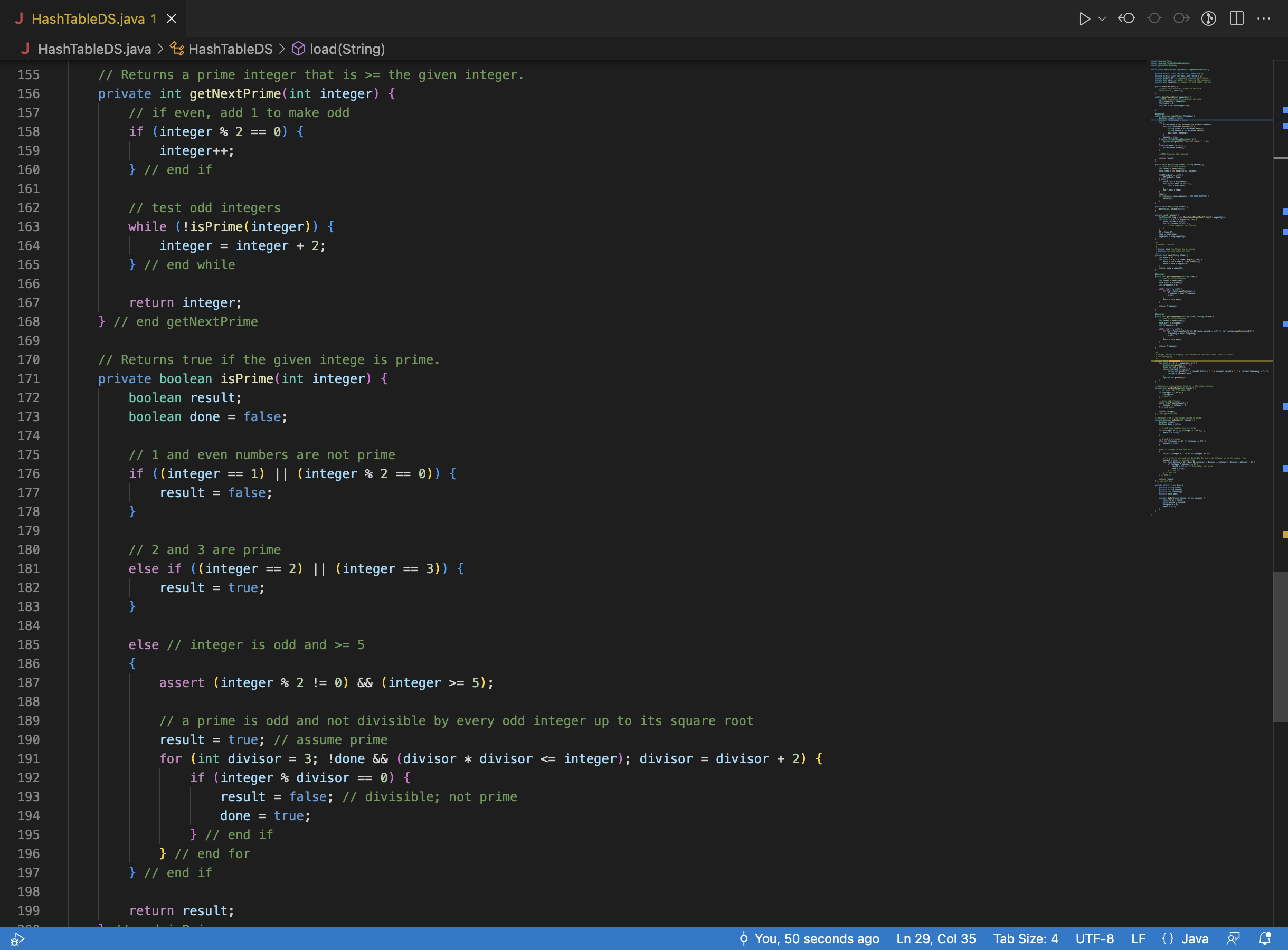Screen dimensions: 1288x950
Task: Run the HashTableDS.java file
Action: tap(1084, 18)
